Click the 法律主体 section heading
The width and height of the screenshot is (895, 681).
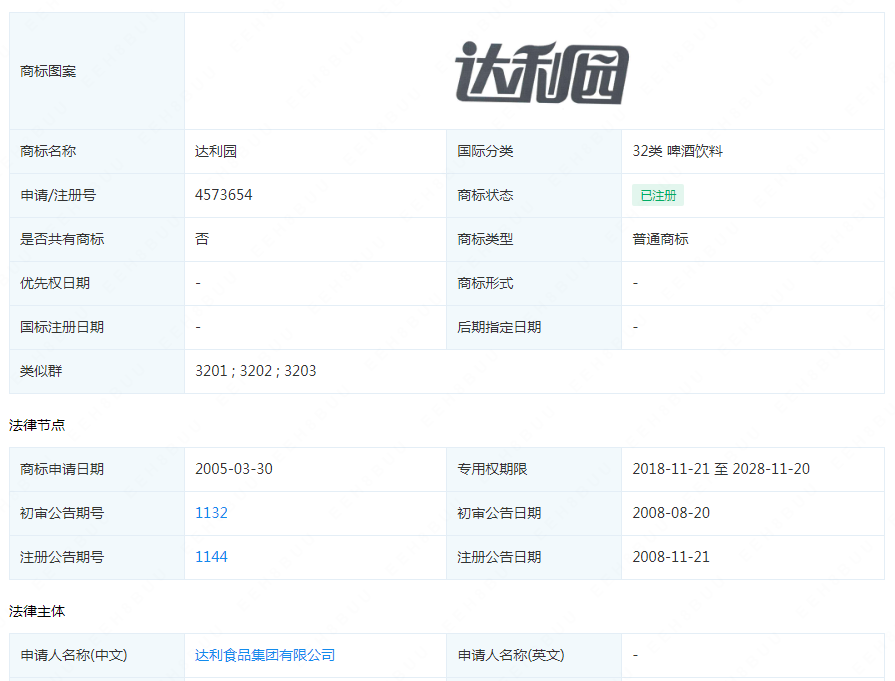pyautogui.click(x=37, y=611)
